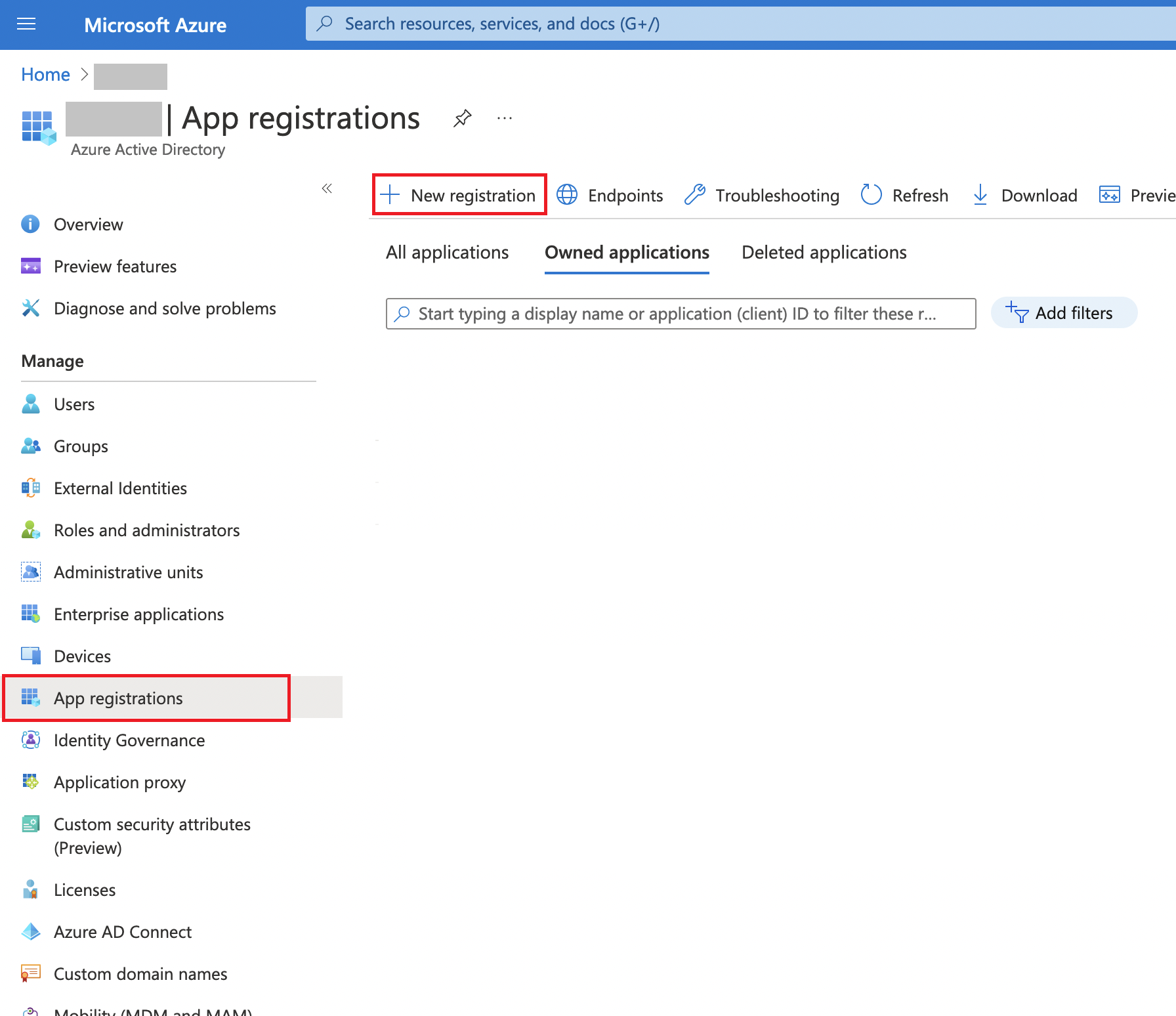
Task: Switch to the Deleted applications tab
Action: coord(823,252)
